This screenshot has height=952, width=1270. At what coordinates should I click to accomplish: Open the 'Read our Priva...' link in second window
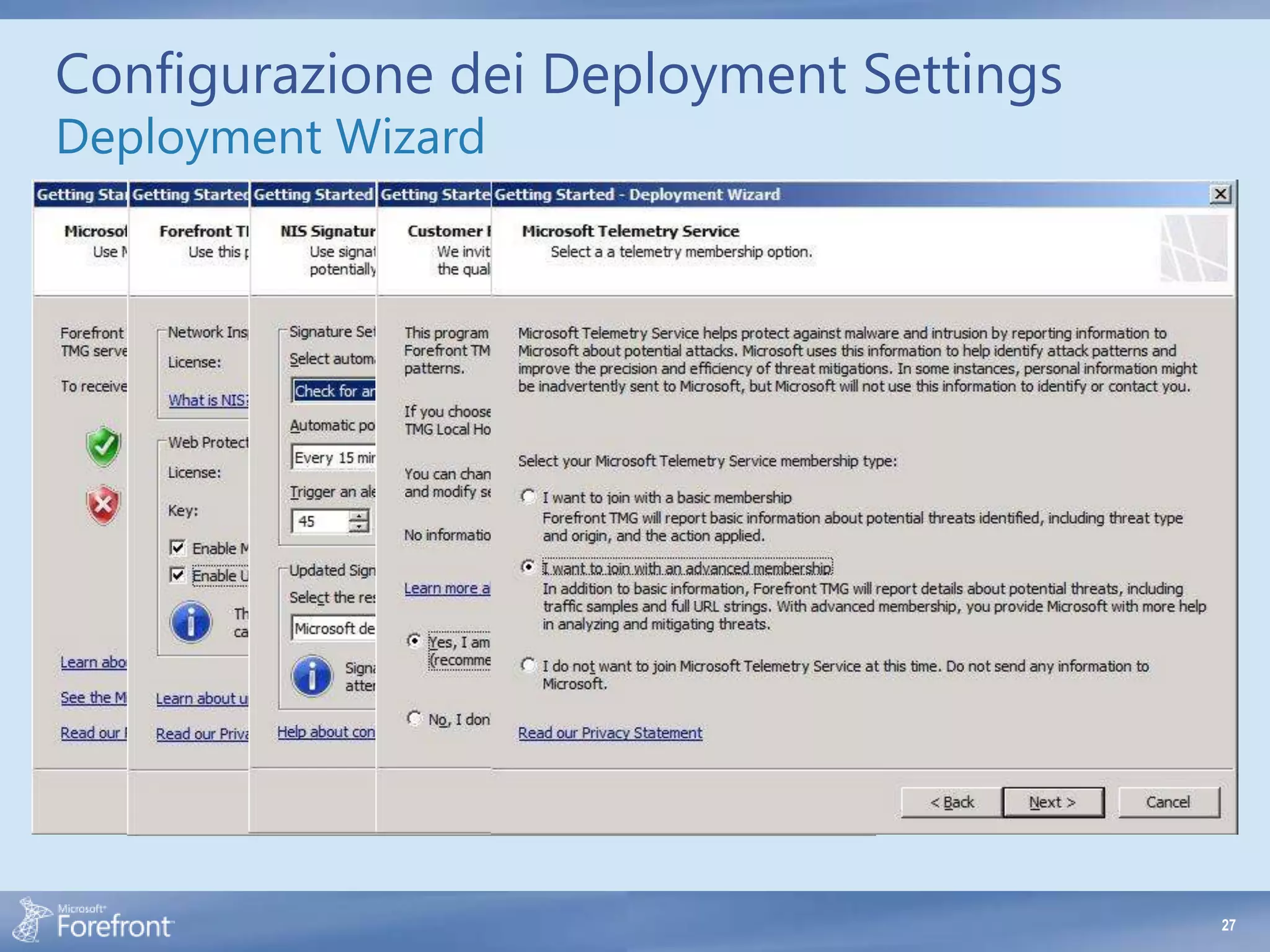[x=202, y=734]
